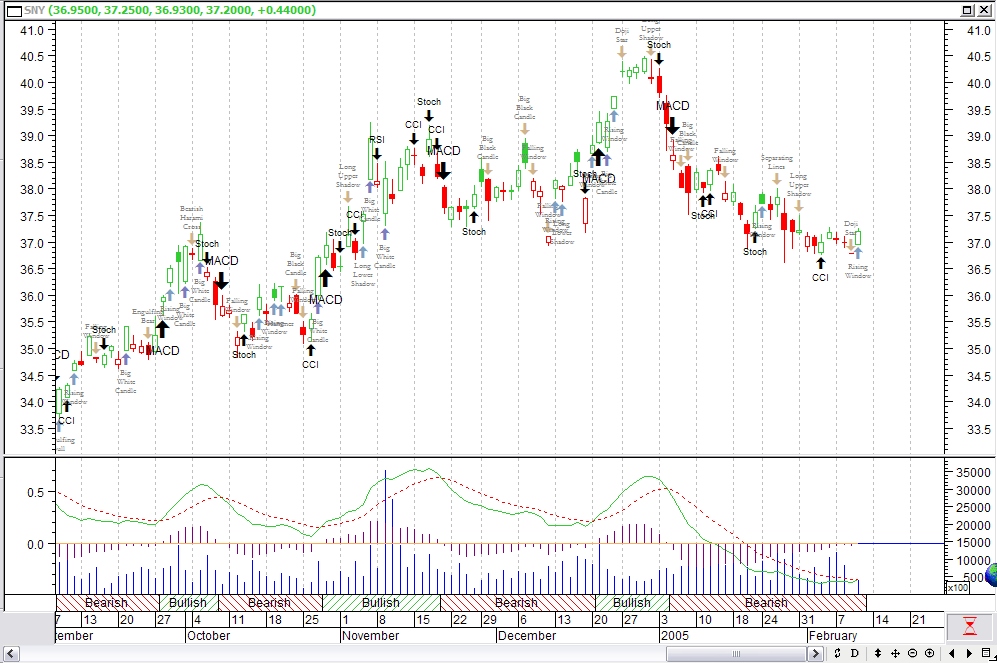The width and height of the screenshot is (997, 663).
Task: Click the refresh data icon
Action: (x=837, y=653)
